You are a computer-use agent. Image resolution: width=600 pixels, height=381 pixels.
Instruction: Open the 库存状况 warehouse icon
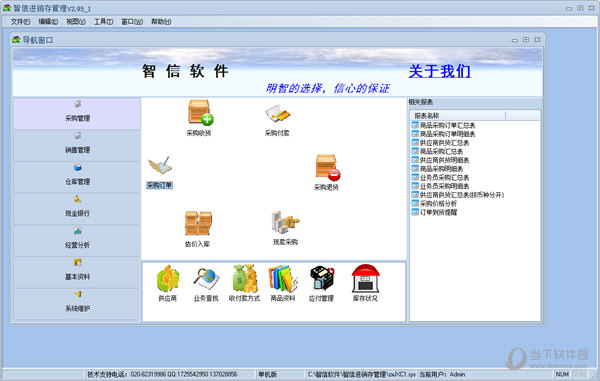(365, 278)
